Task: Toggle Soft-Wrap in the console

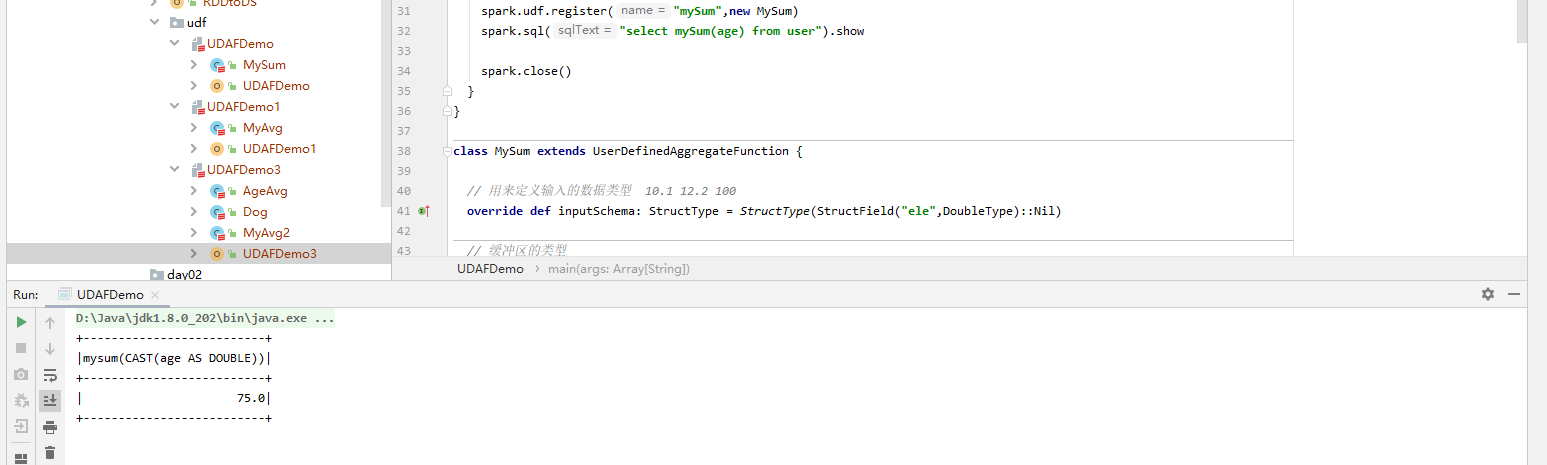Action: tap(50, 374)
